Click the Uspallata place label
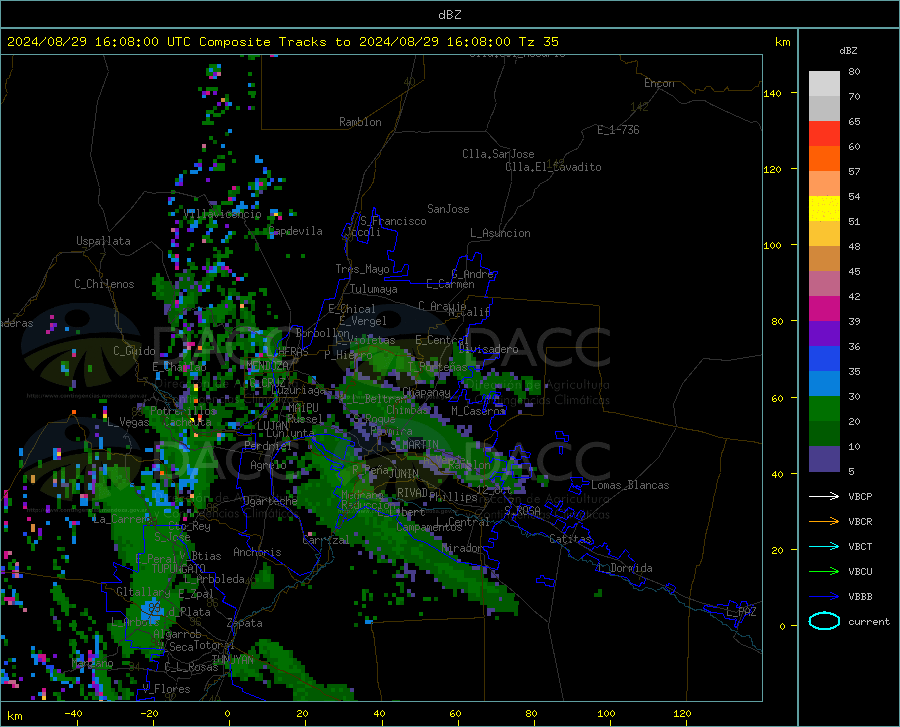 point(103,241)
